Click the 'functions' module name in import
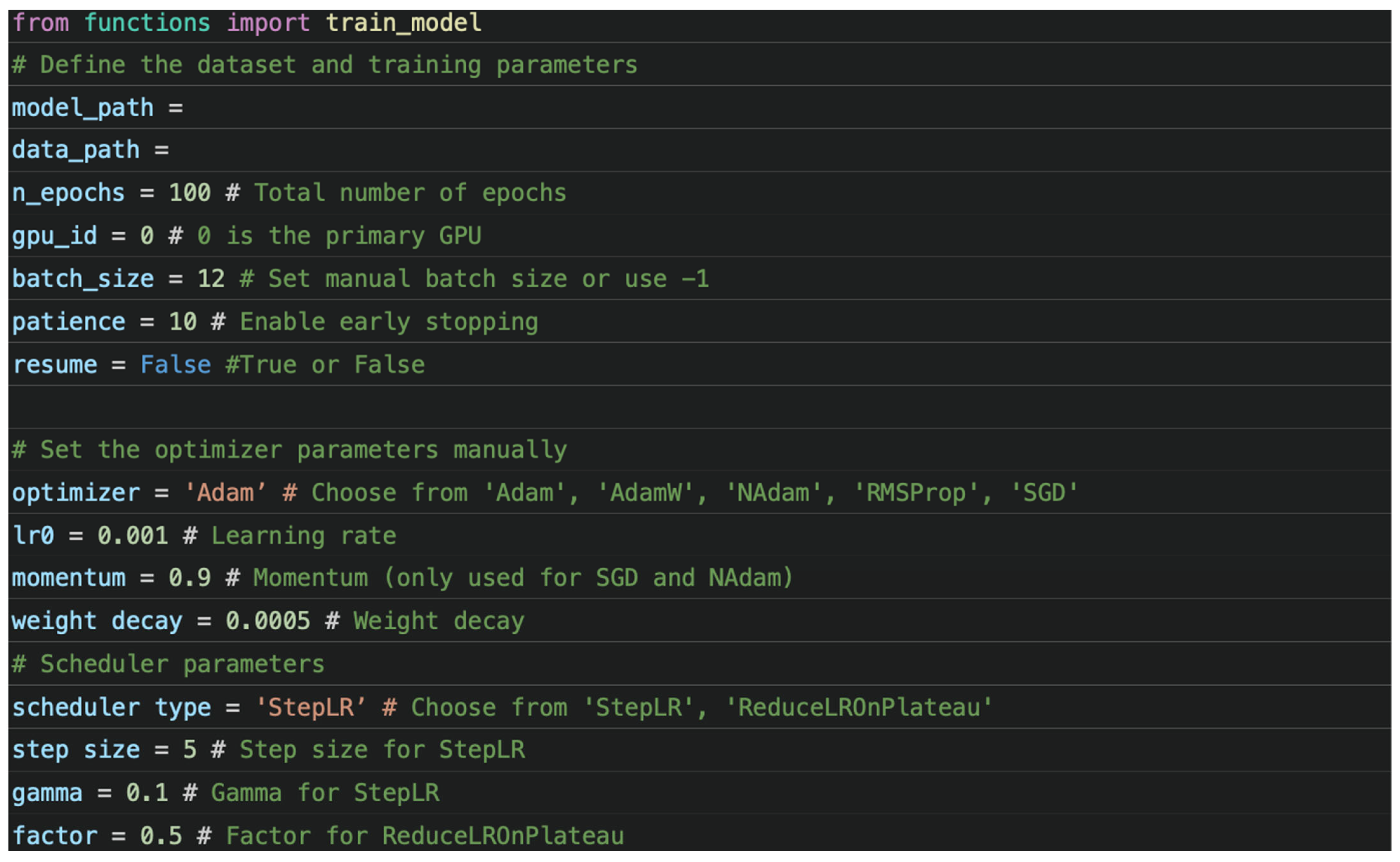The height and width of the screenshot is (862, 1400). pyautogui.click(x=147, y=23)
